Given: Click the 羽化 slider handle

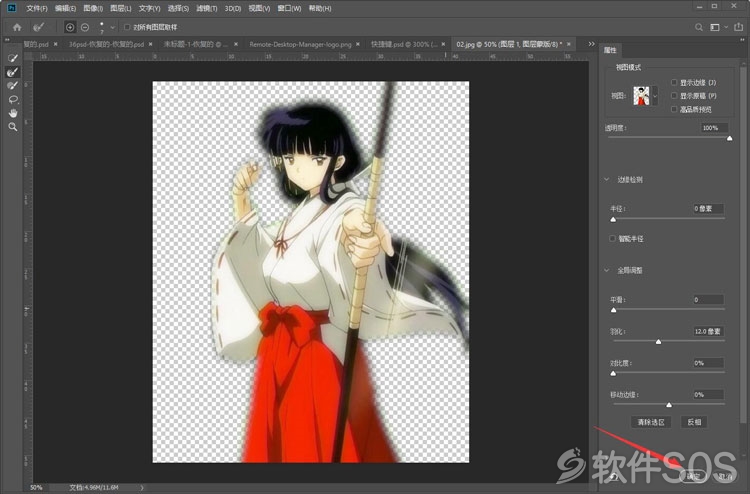Looking at the screenshot, I should 659,342.
